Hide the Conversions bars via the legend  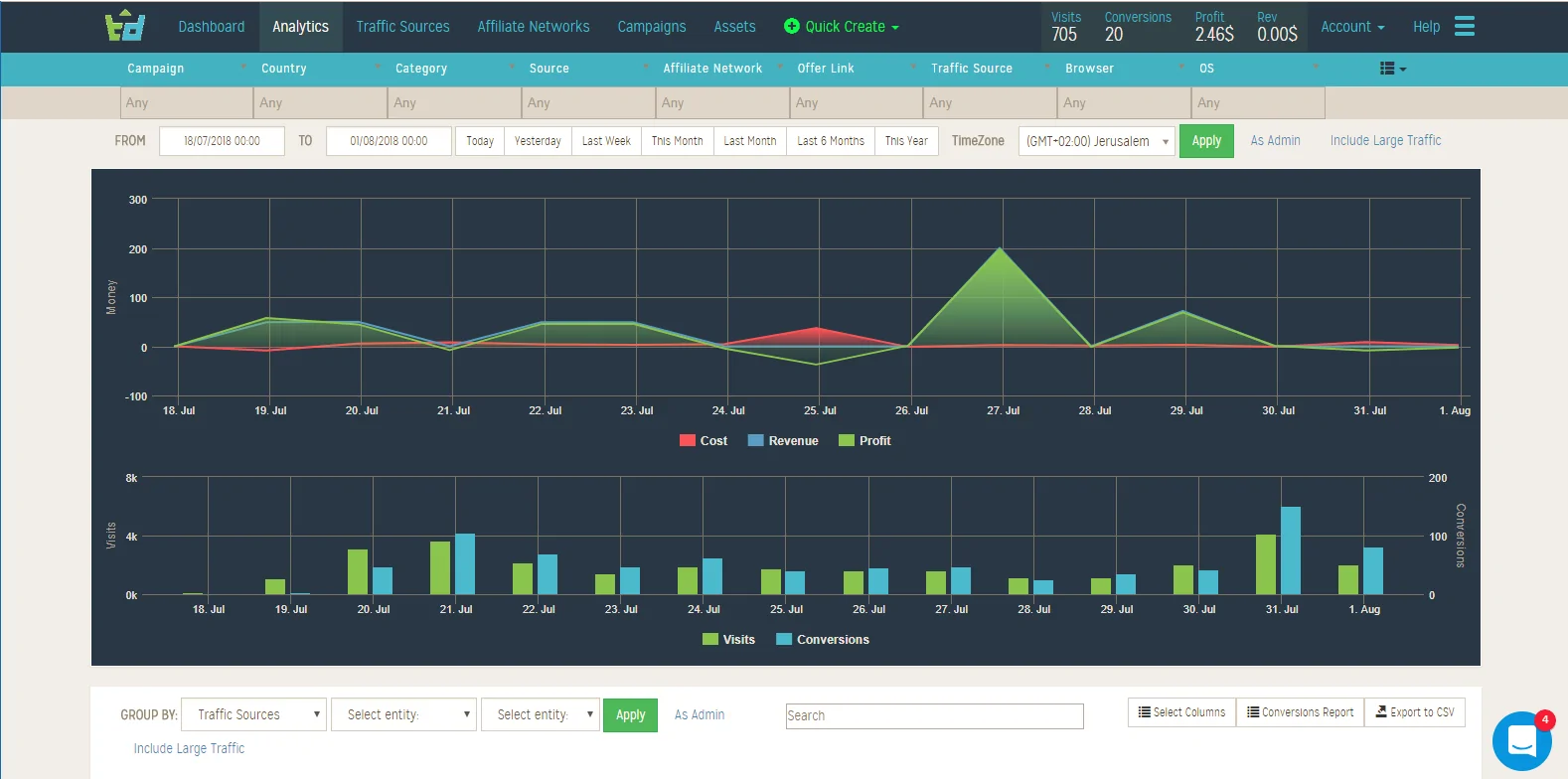823,640
